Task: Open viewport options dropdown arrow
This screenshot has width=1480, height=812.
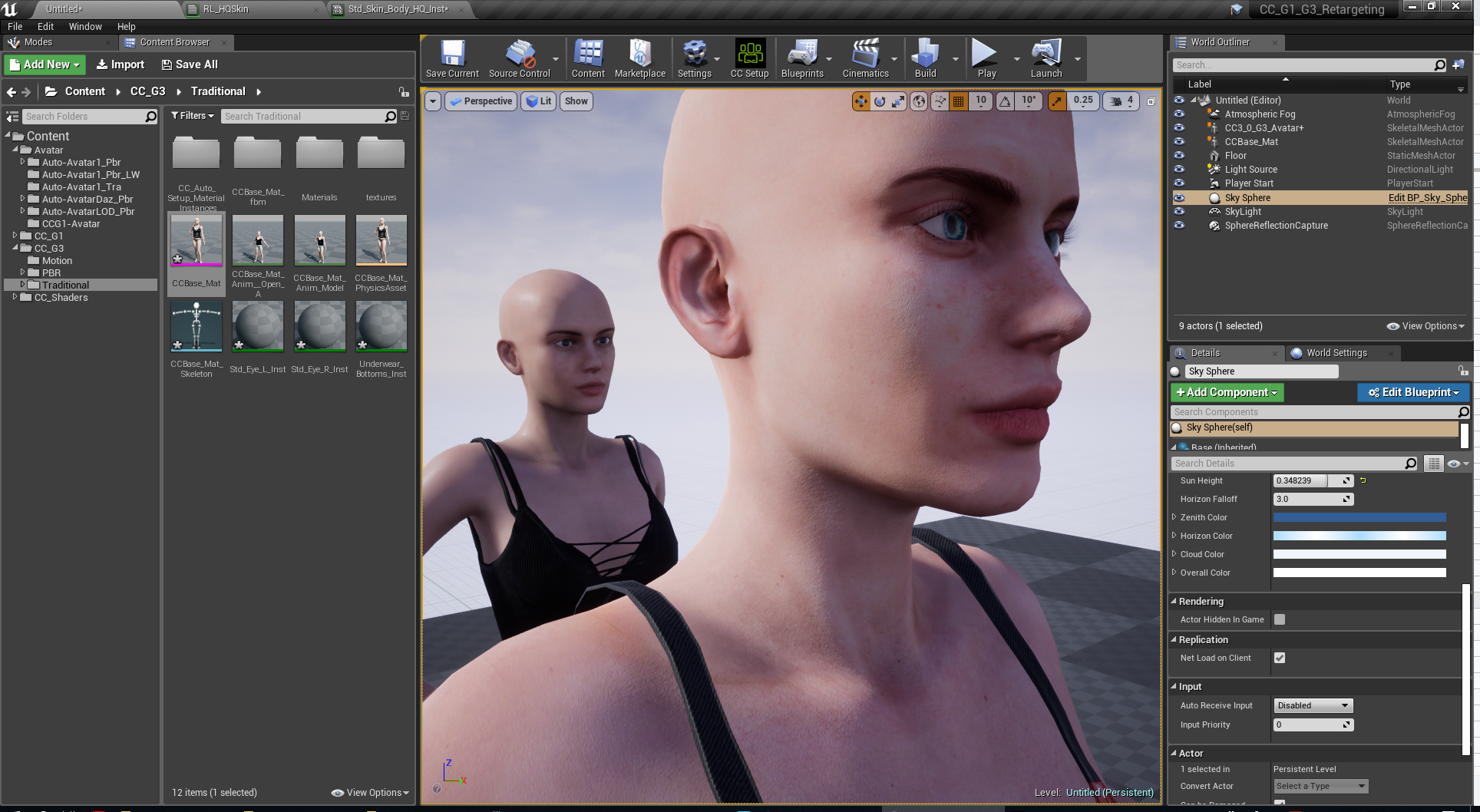Action: pos(433,101)
